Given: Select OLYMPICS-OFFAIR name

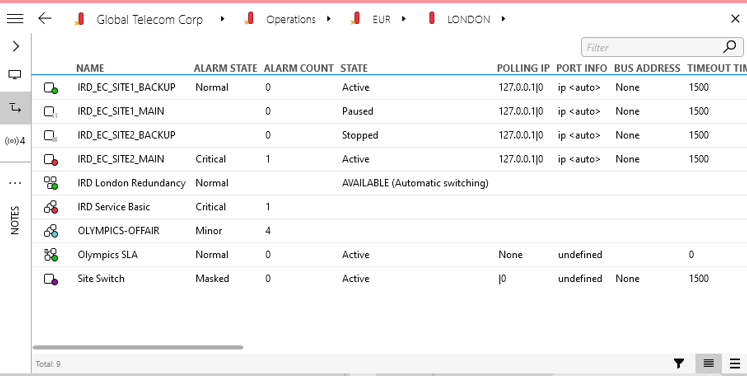Looking at the screenshot, I should click(x=118, y=231).
